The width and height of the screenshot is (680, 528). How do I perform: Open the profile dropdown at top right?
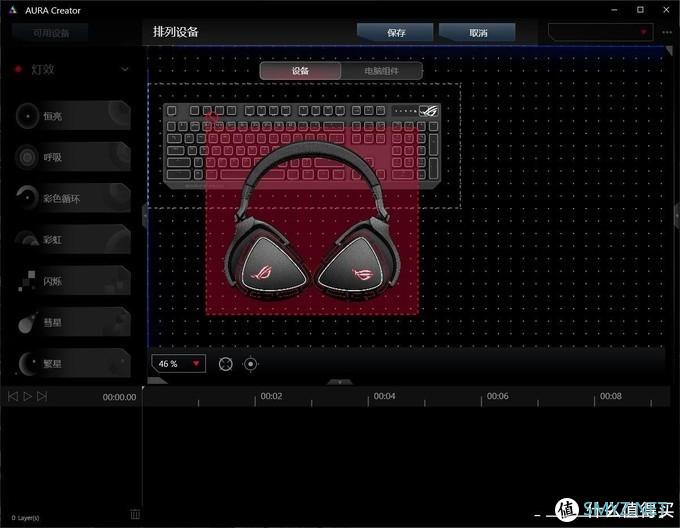pyautogui.click(x=601, y=32)
